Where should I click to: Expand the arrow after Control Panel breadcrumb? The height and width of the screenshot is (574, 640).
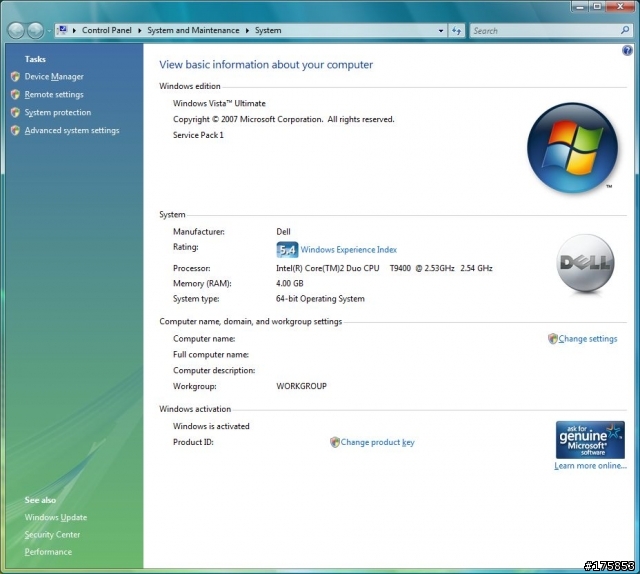coord(140,31)
